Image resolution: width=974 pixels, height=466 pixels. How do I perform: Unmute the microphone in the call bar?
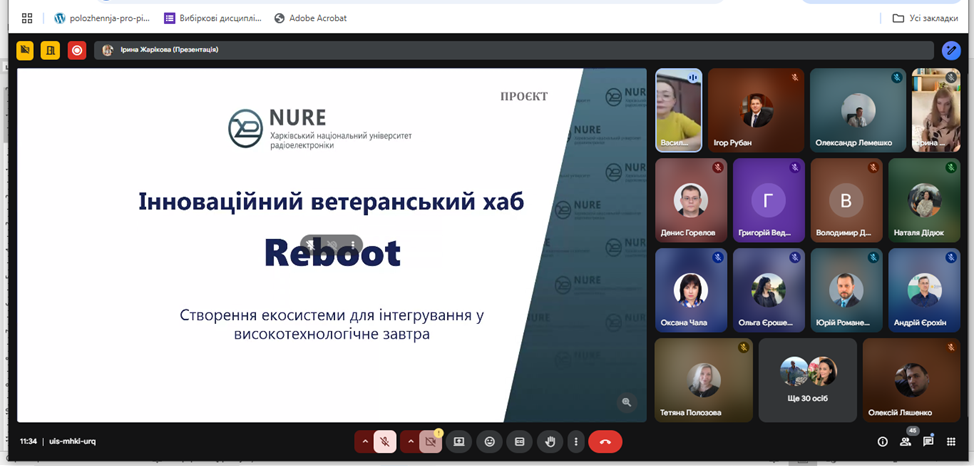click(x=385, y=442)
